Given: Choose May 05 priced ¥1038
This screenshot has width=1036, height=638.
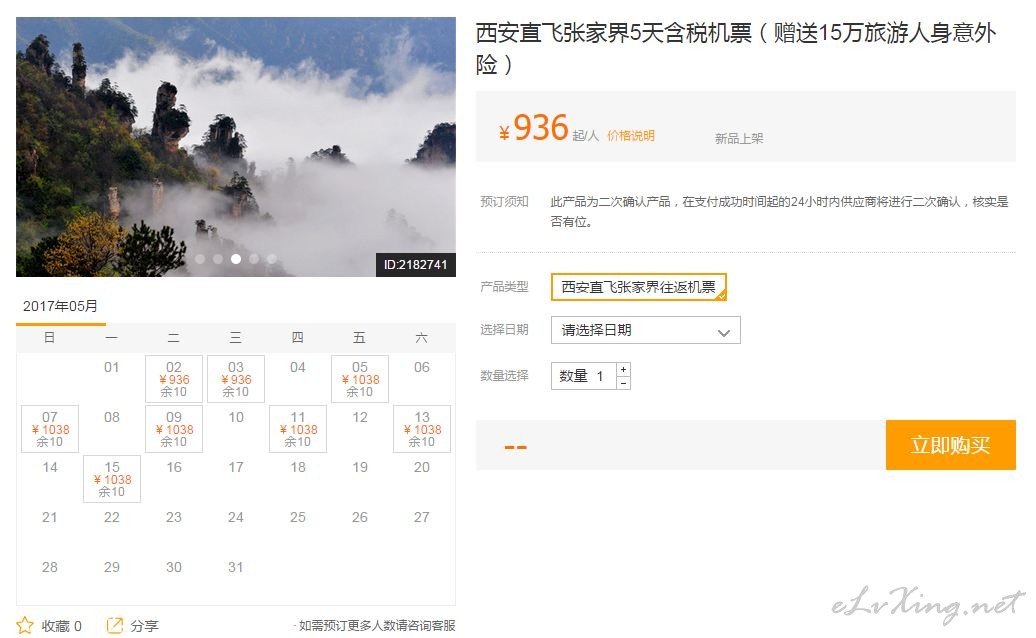Looking at the screenshot, I should 360,379.
